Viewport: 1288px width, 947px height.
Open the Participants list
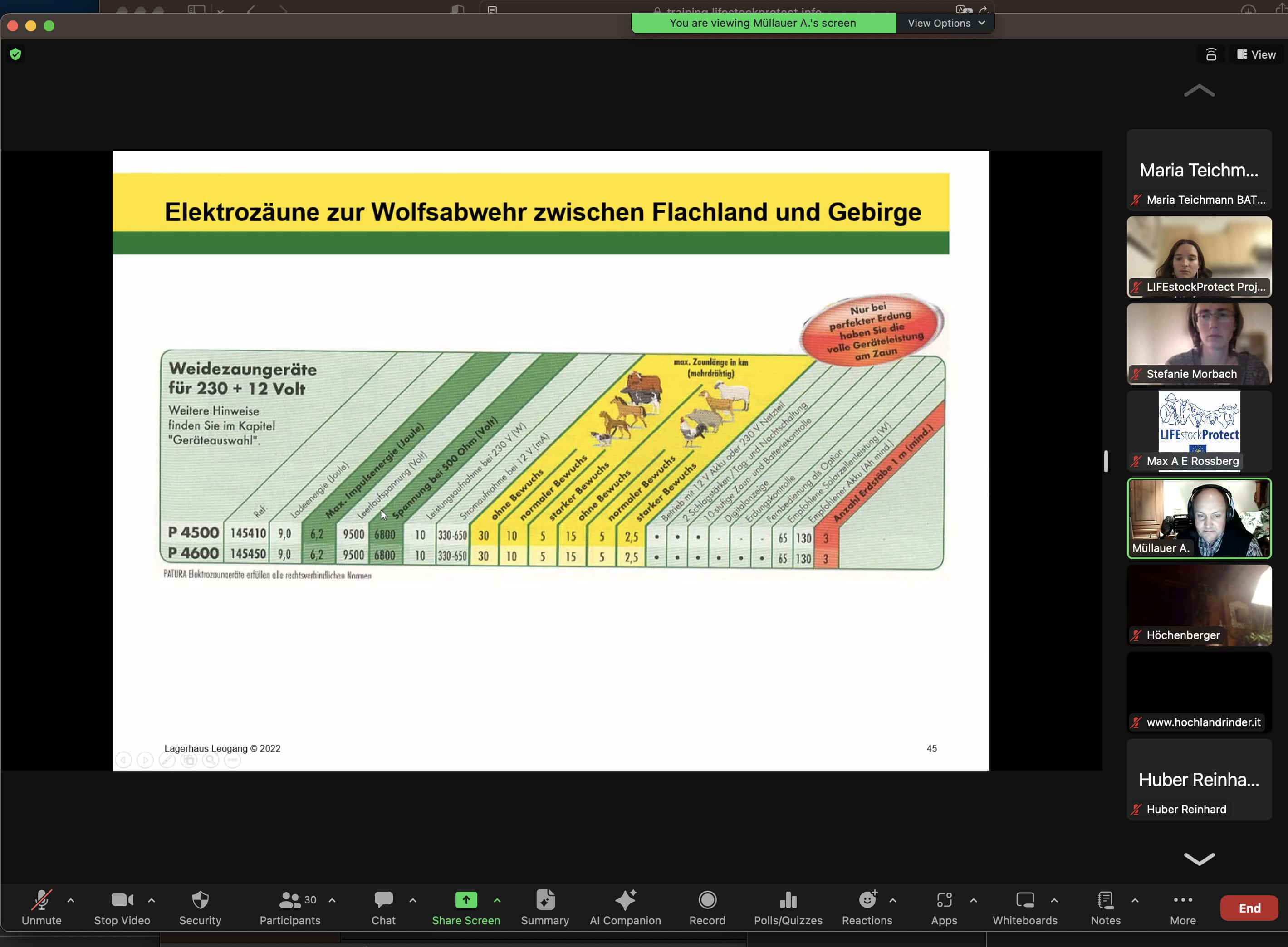point(290,908)
